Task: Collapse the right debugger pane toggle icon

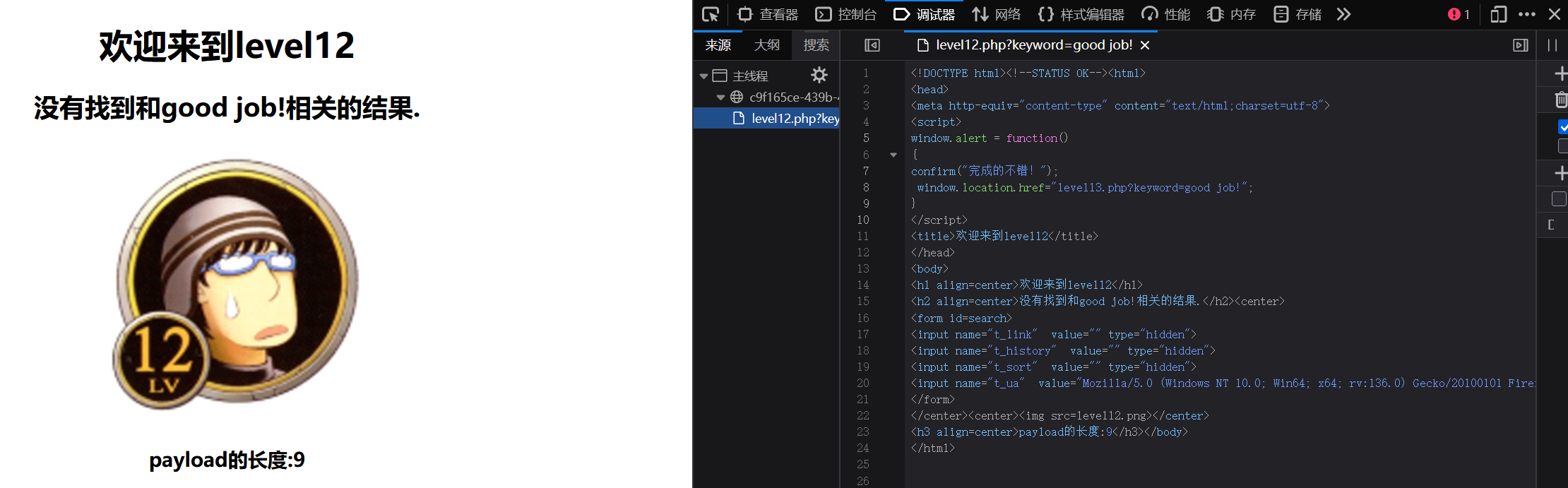Action: 1520,45
